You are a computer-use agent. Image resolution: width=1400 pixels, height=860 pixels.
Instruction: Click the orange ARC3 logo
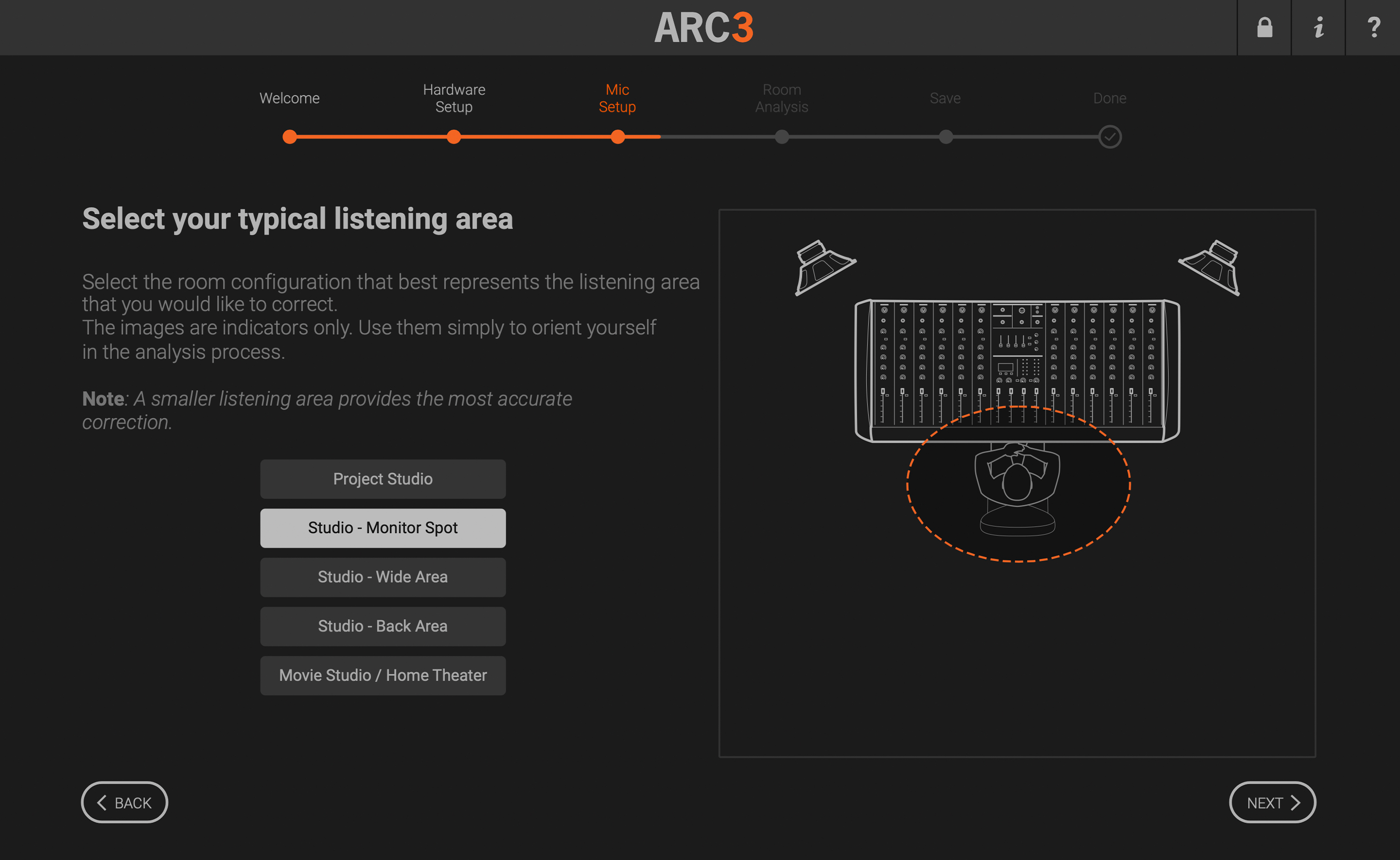(704, 27)
